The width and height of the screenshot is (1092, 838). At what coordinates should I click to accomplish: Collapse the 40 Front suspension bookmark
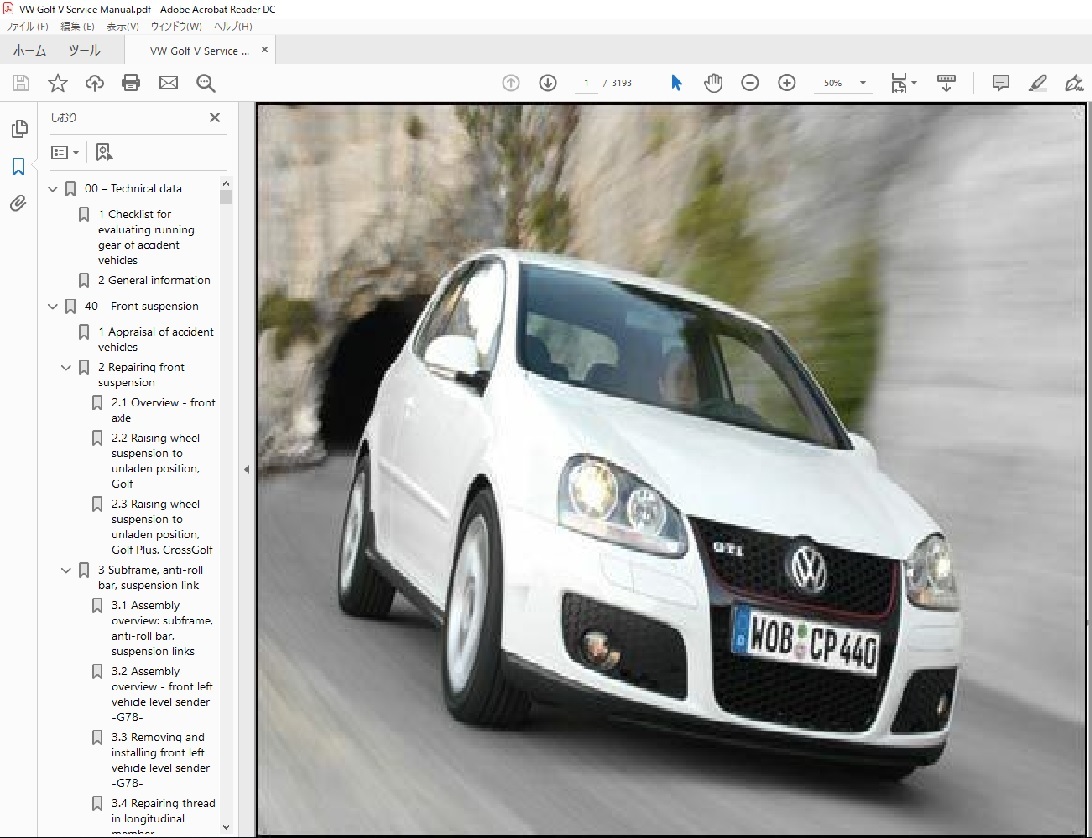(52, 307)
